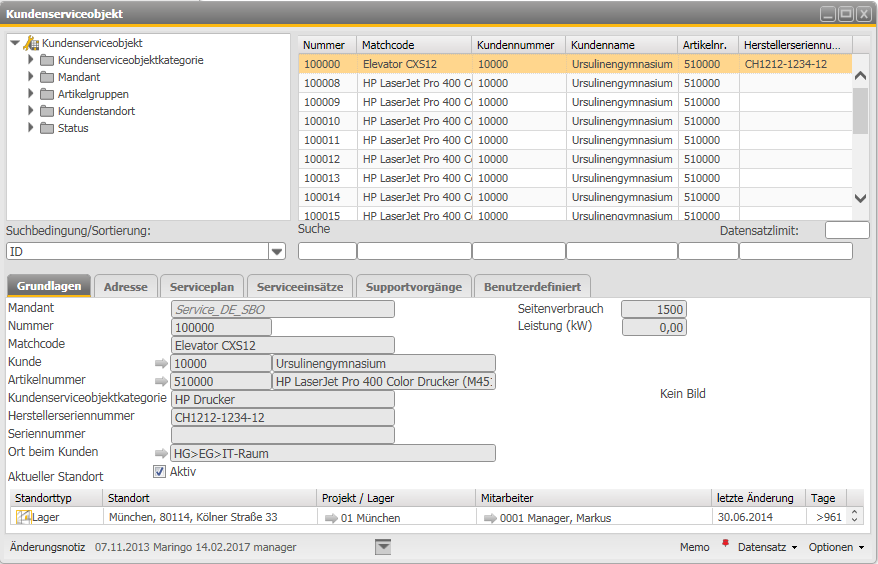The width and height of the screenshot is (878, 564).
Task: Click the Herstellerseriennu... column header
Action: pos(795,45)
